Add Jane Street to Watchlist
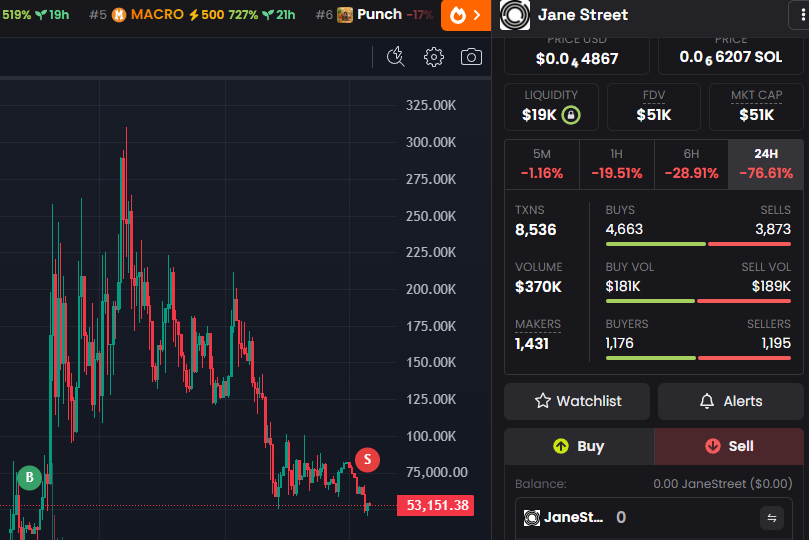Viewport: 809px width, 540px height. click(577, 401)
